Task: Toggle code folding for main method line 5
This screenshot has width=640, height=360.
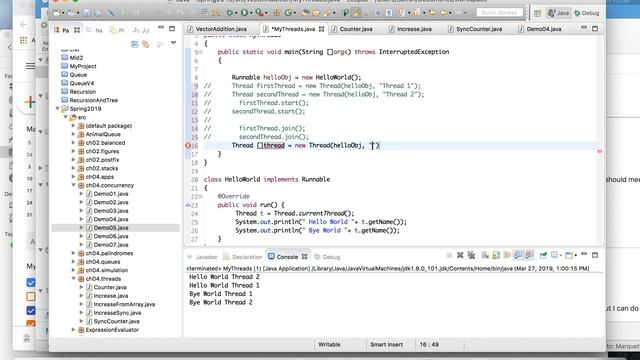Action: click(200, 52)
